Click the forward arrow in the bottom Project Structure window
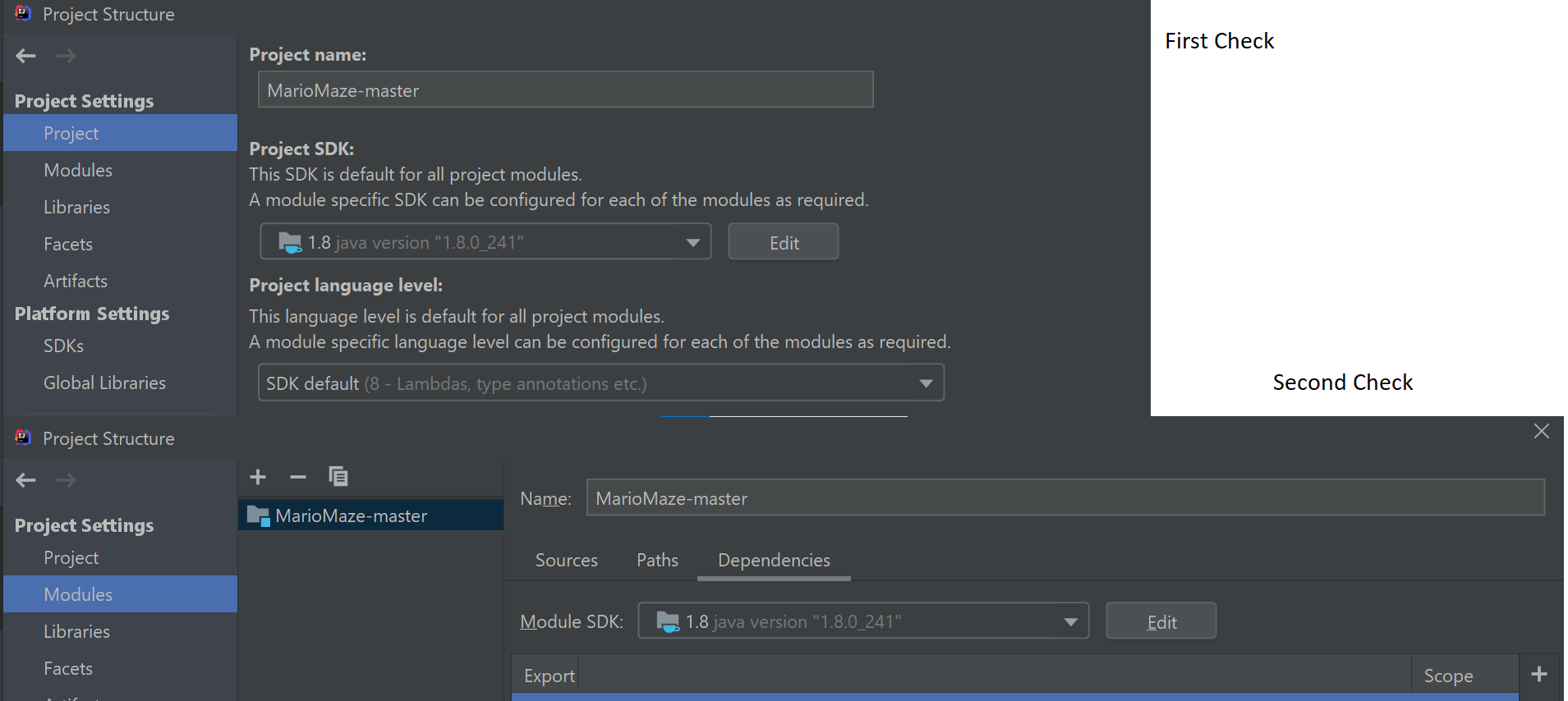 (67, 480)
